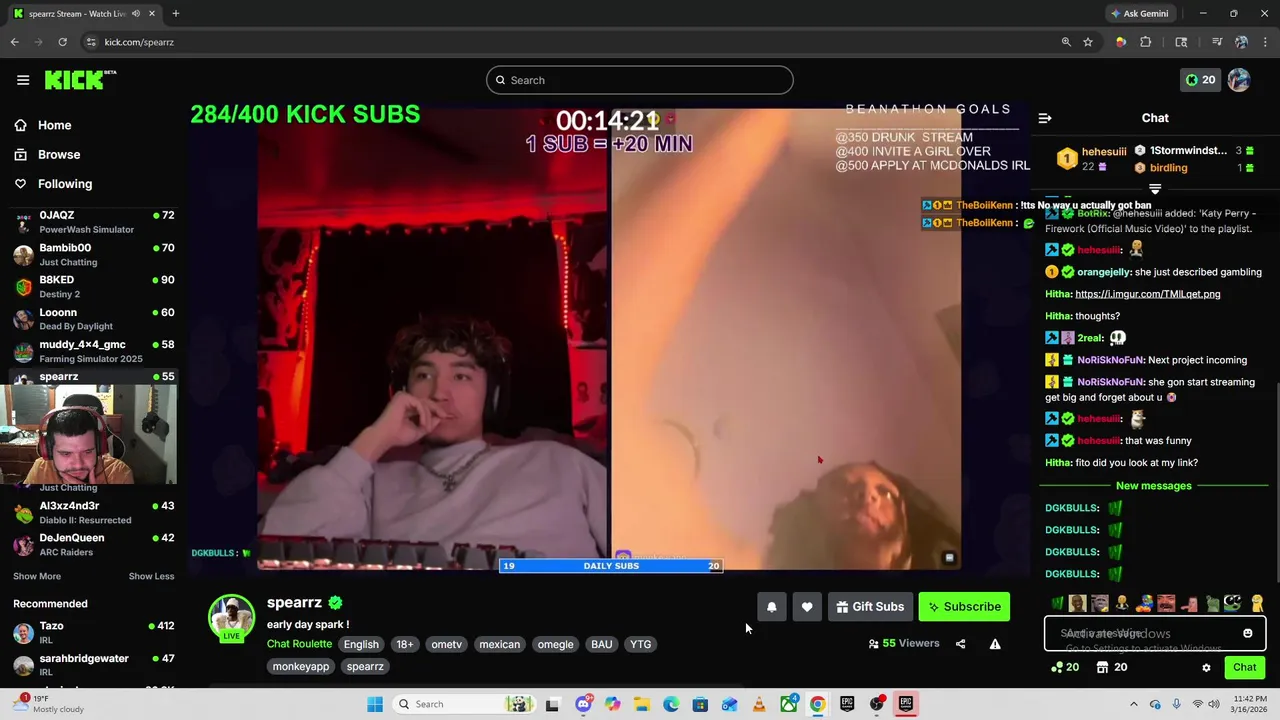Bookmark page with the star icon
Screen dimensions: 1280x720
coord(1088,42)
